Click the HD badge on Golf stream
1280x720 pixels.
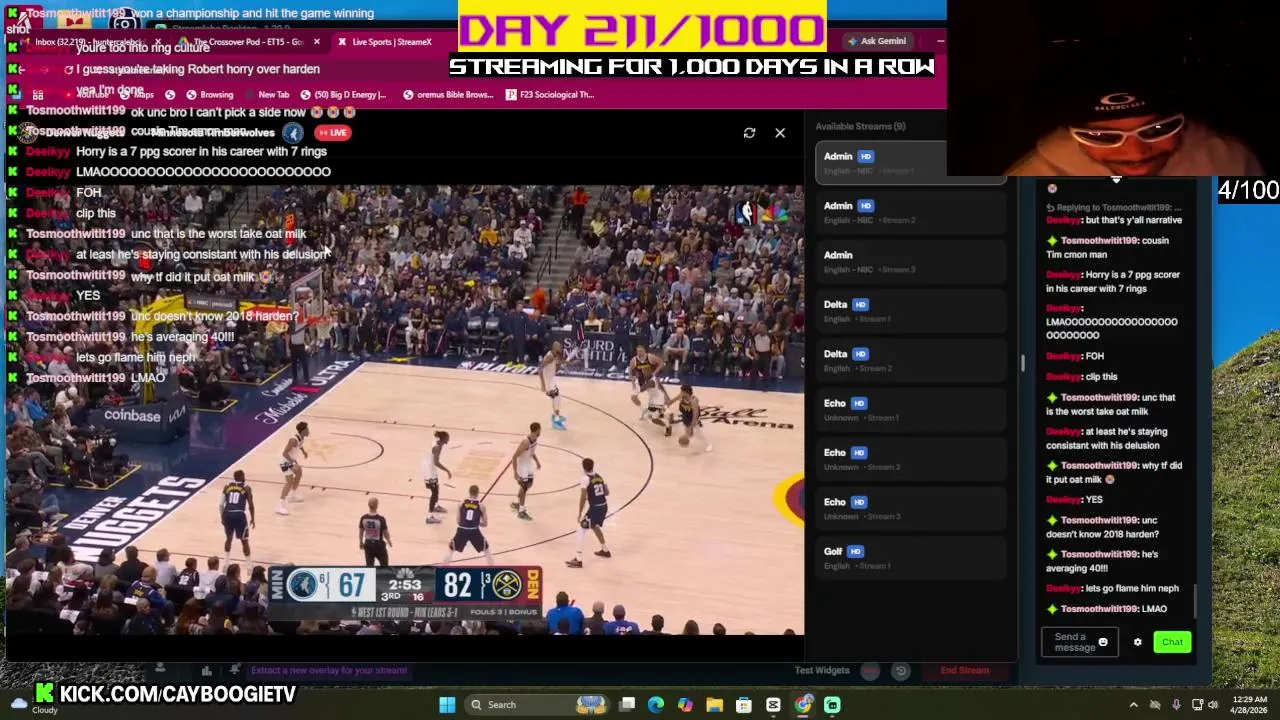(x=856, y=551)
